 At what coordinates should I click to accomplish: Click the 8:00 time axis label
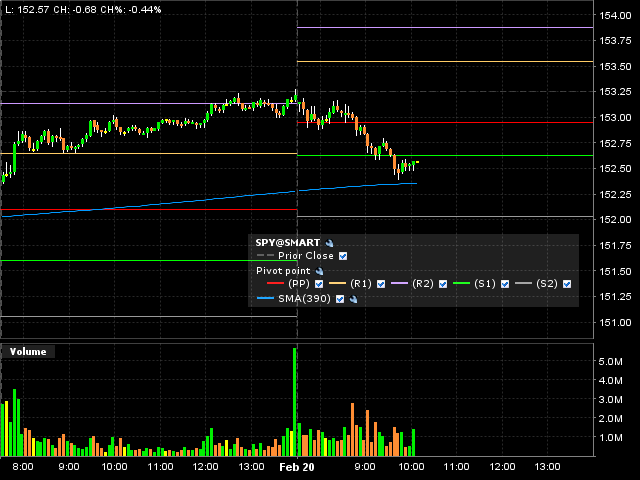coord(23,467)
